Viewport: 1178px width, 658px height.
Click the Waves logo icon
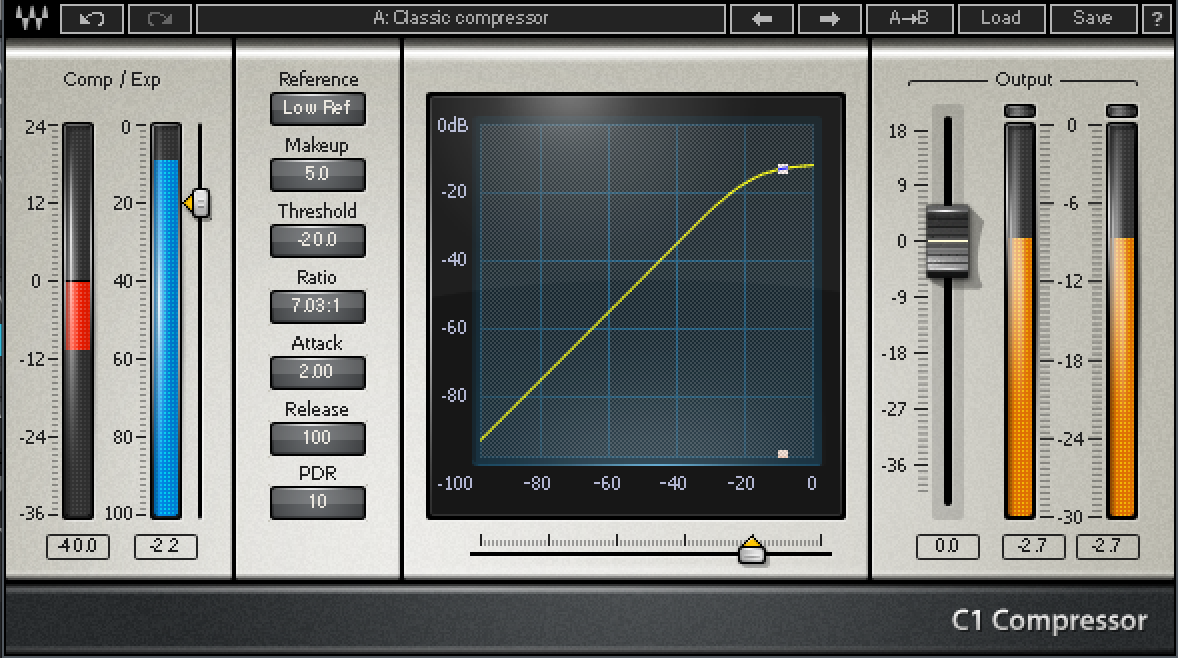click(x=32, y=18)
